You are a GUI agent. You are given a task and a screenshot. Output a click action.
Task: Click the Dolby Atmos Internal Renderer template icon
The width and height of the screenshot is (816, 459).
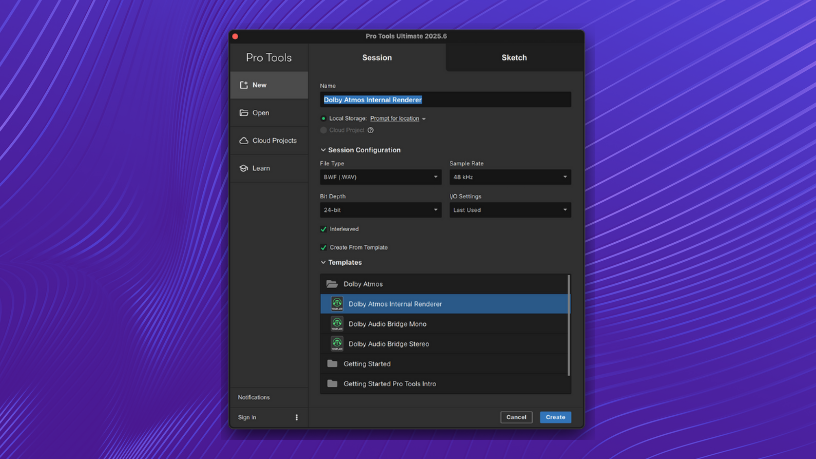coord(337,303)
